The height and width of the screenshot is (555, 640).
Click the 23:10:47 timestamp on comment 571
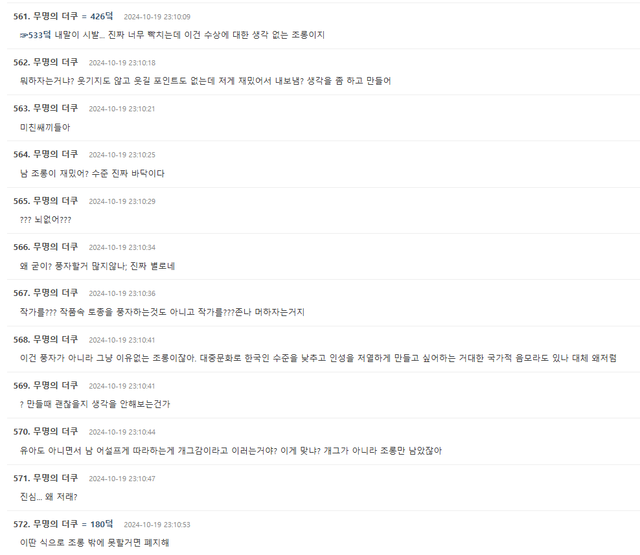(x=122, y=479)
